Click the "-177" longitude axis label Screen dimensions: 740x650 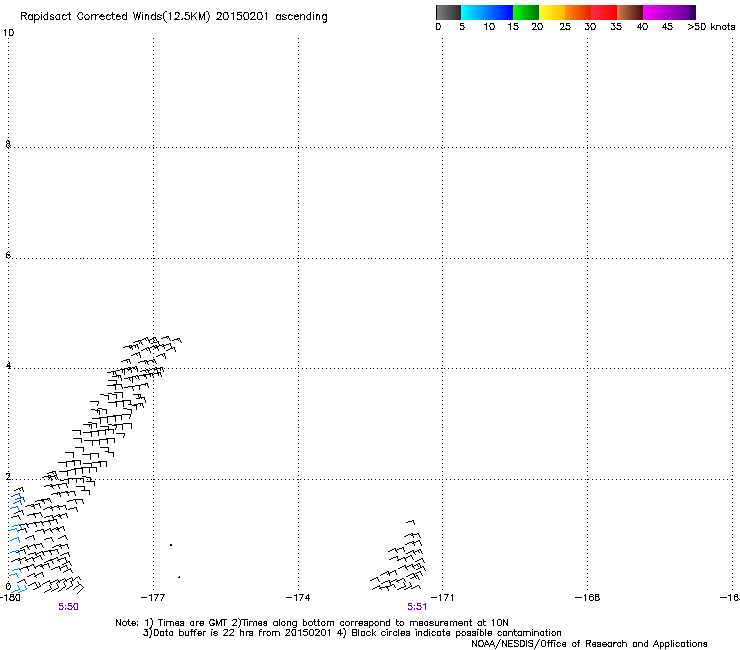click(x=153, y=598)
